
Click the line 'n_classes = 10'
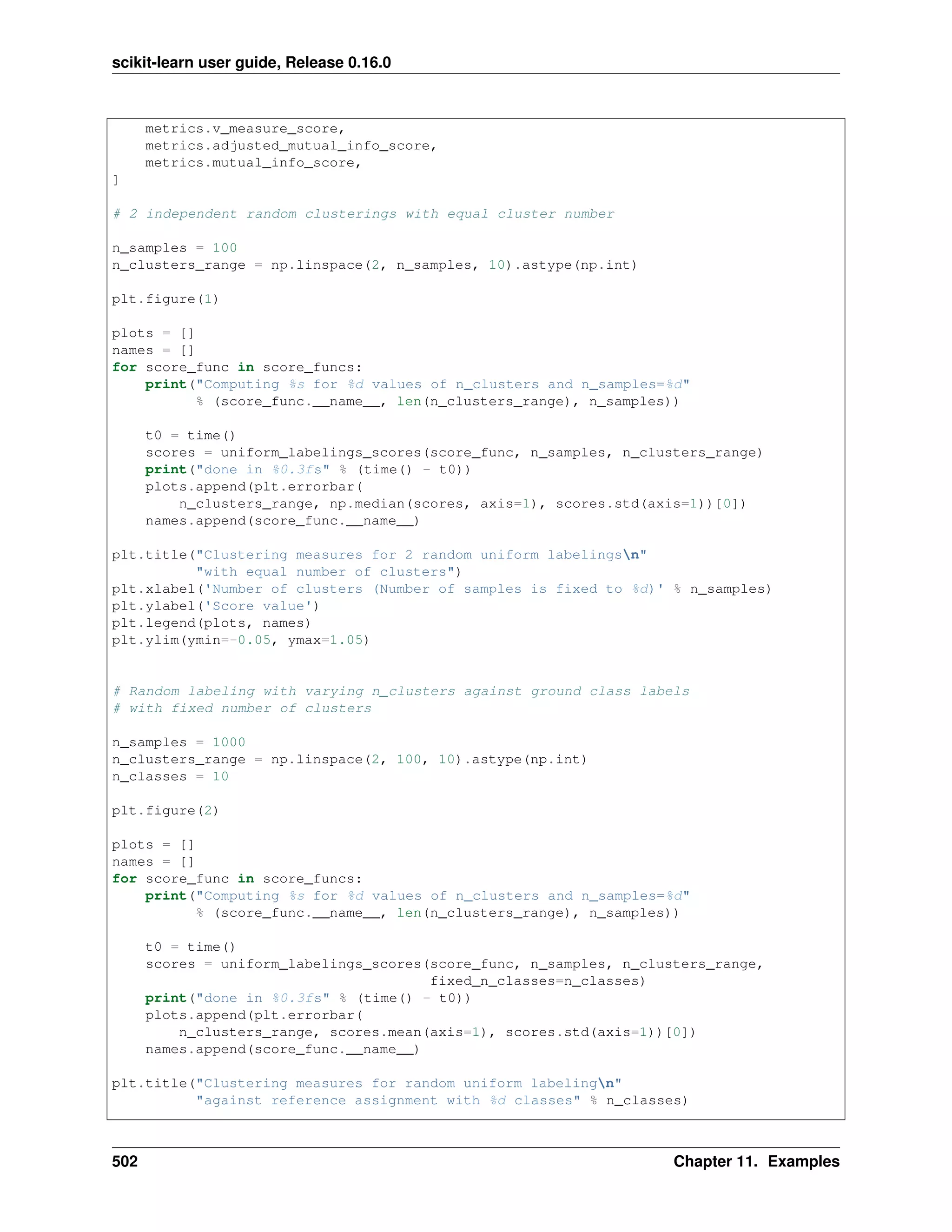(x=170, y=777)
